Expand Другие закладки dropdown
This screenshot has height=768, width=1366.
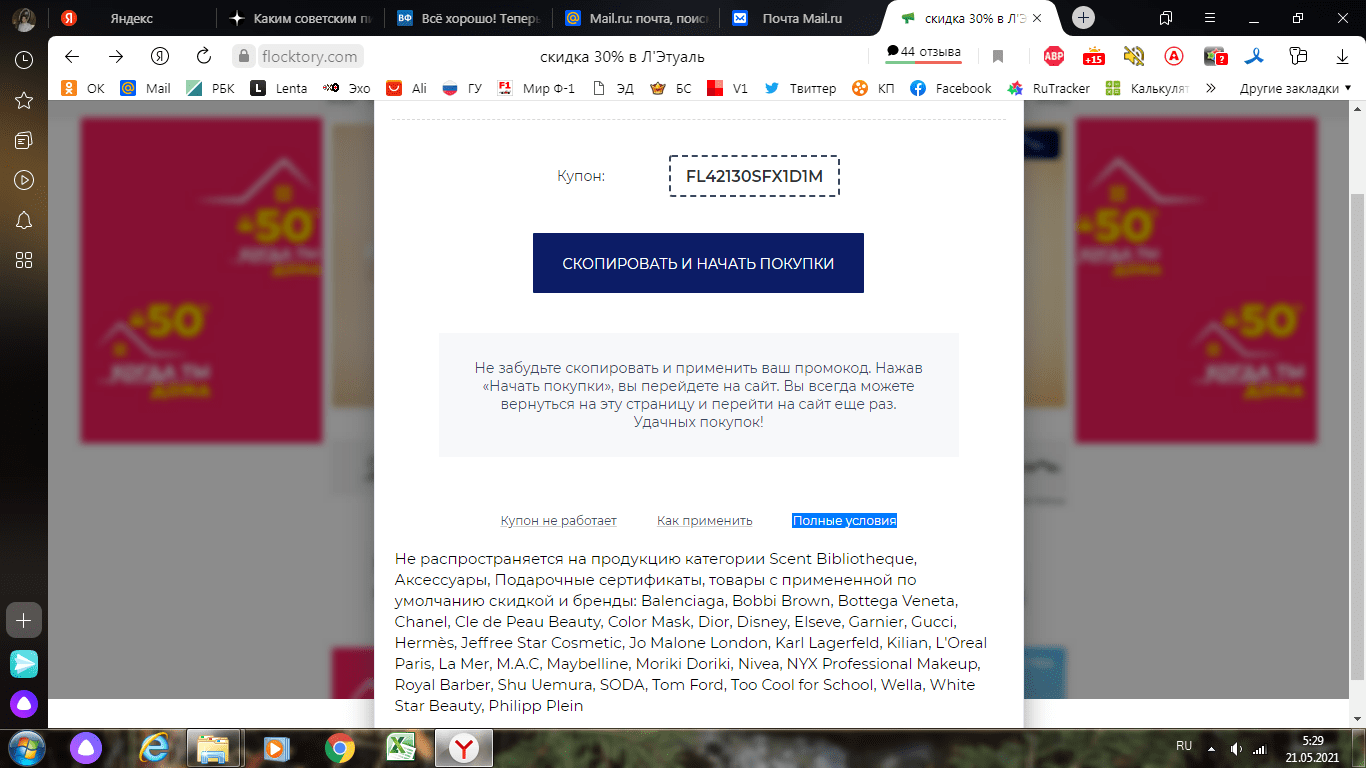[x=1294, y=88]
